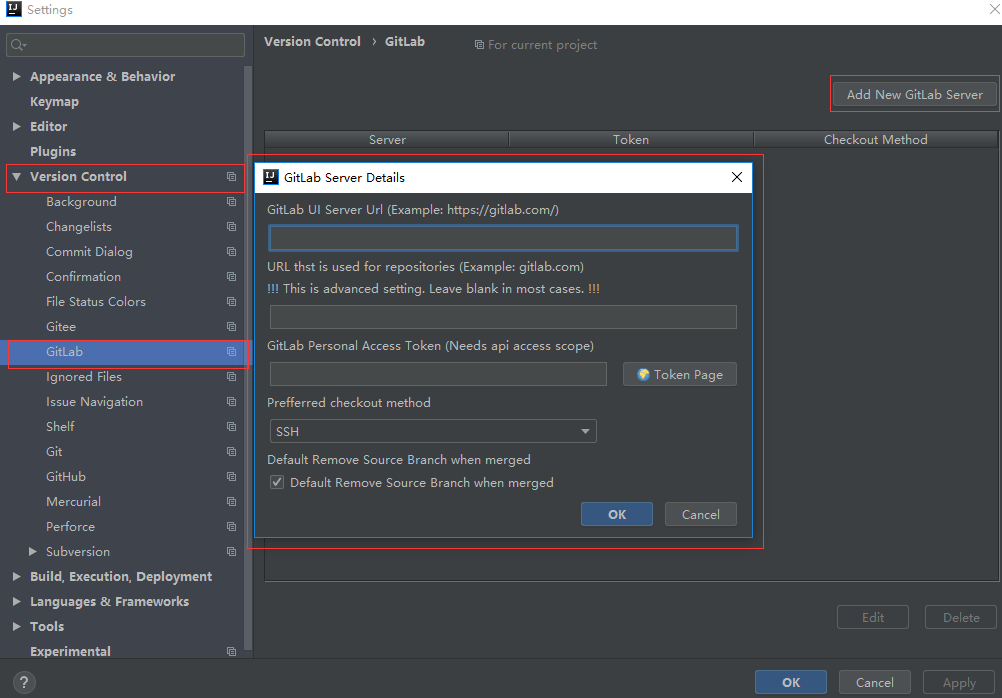This screenshot has width=1002, height=698.
Task: Open the Prefferred checkout method SSH dropdown
Action: click(433, 431)
